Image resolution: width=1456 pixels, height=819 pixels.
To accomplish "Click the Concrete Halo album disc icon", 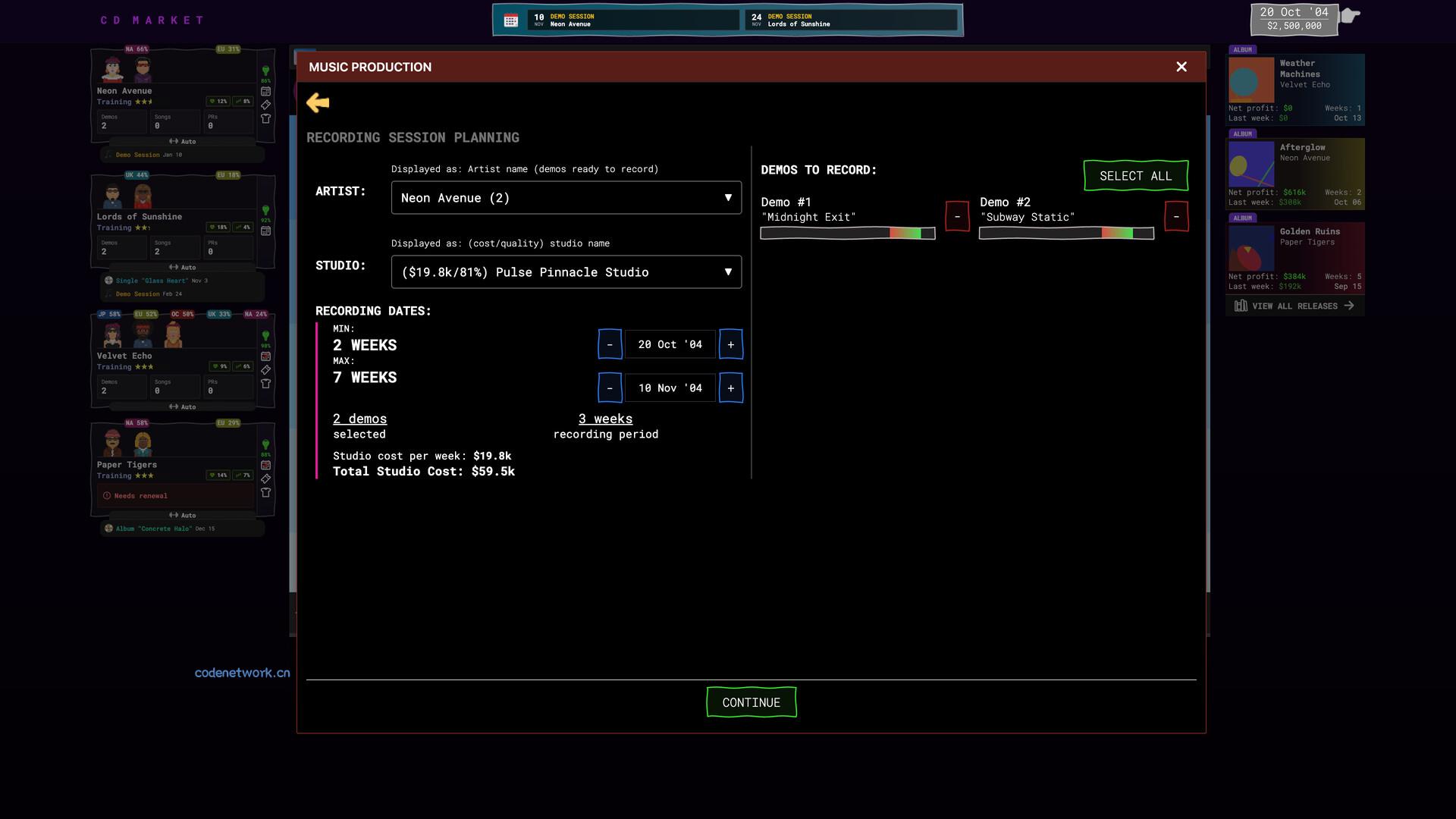I will coord(108,529).
